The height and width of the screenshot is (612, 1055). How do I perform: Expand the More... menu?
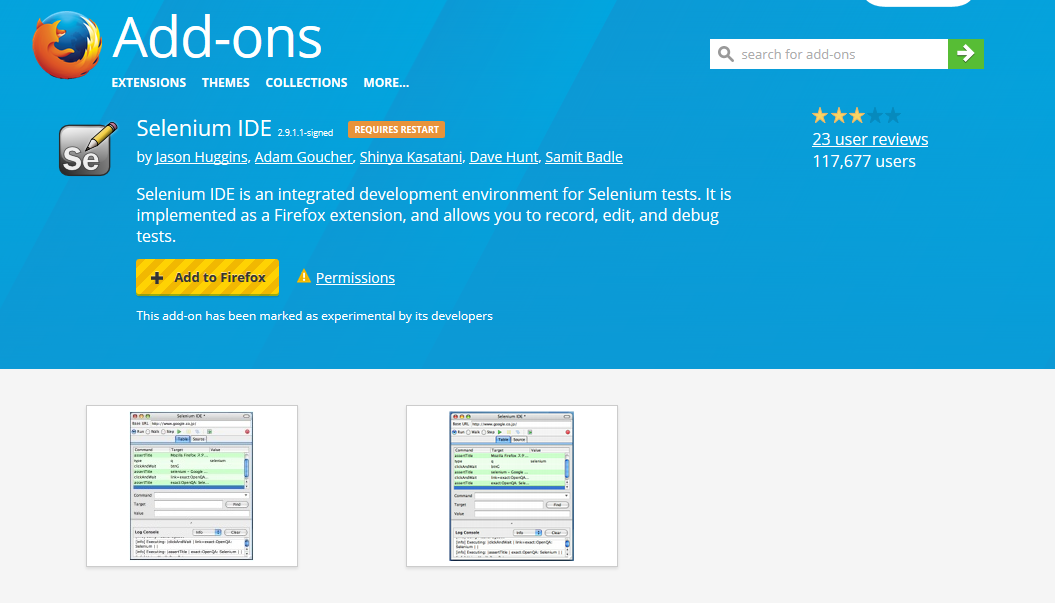(x=386, y=83)
